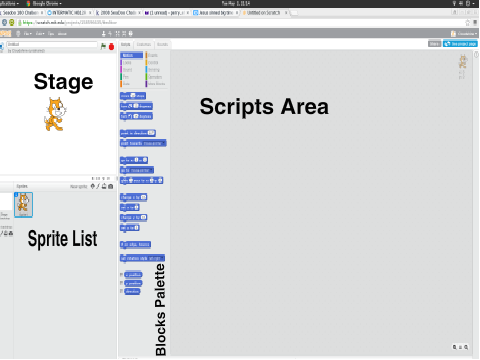
Task: Open the help question mark panel
Action: click(477, 54)
